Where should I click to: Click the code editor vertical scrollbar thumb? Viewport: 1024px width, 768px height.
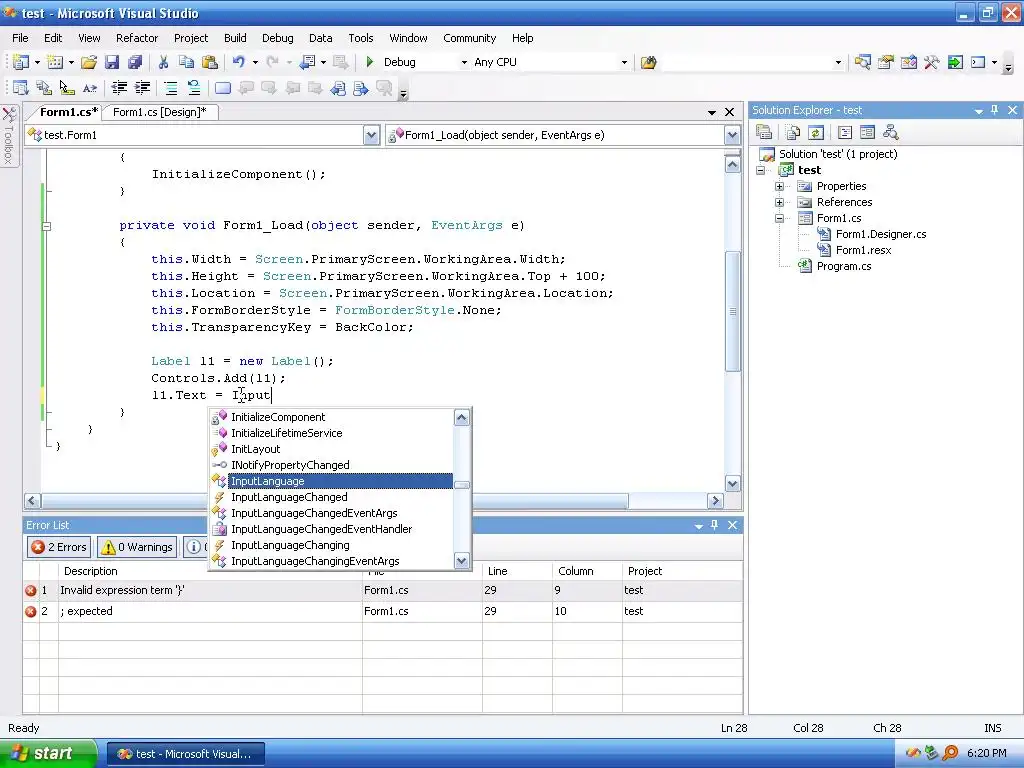coord(733,312)
